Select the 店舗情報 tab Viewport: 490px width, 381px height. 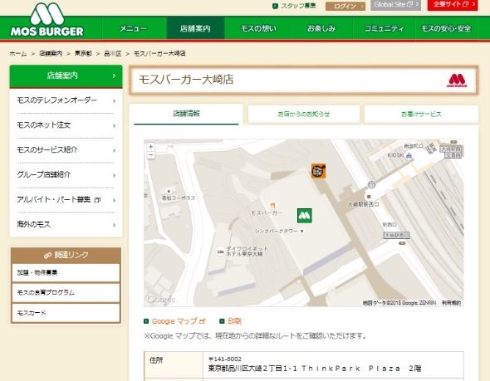click(x=186, y=114)
